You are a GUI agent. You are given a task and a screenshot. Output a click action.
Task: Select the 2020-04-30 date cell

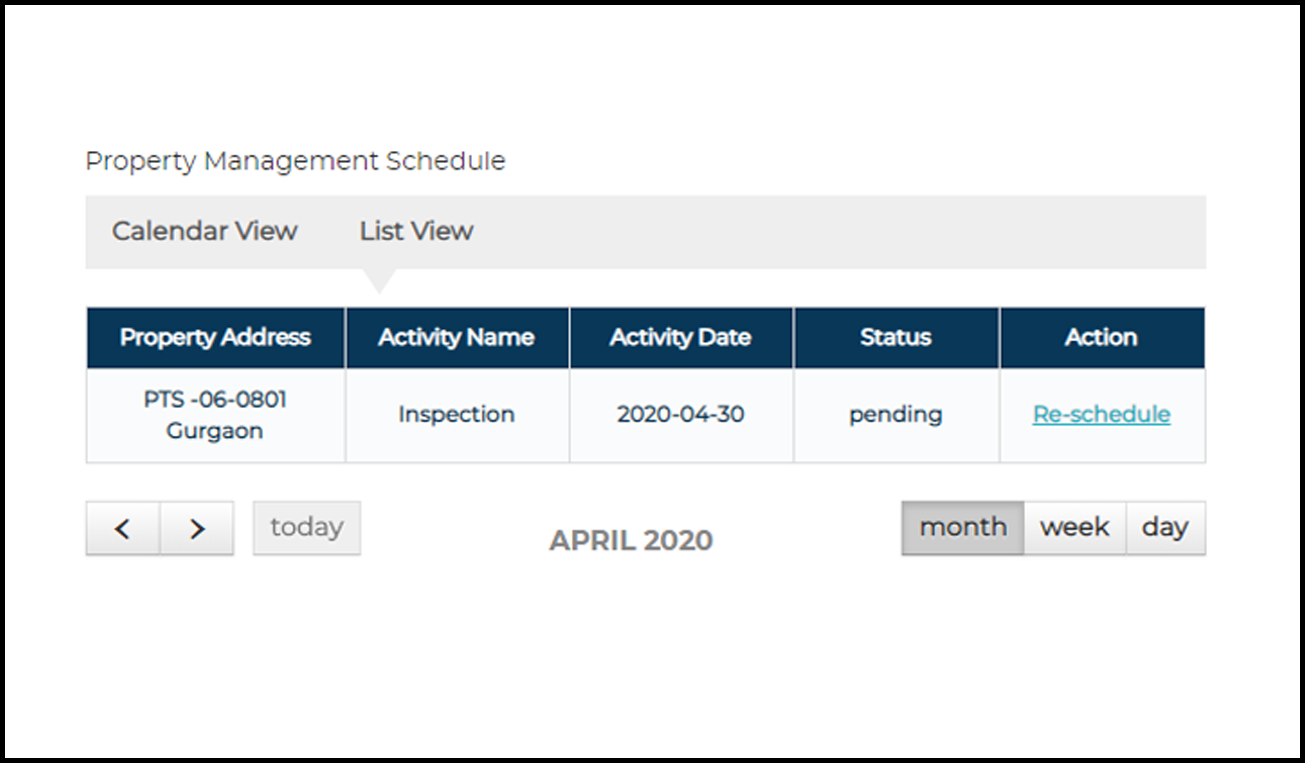coord(681,415)
